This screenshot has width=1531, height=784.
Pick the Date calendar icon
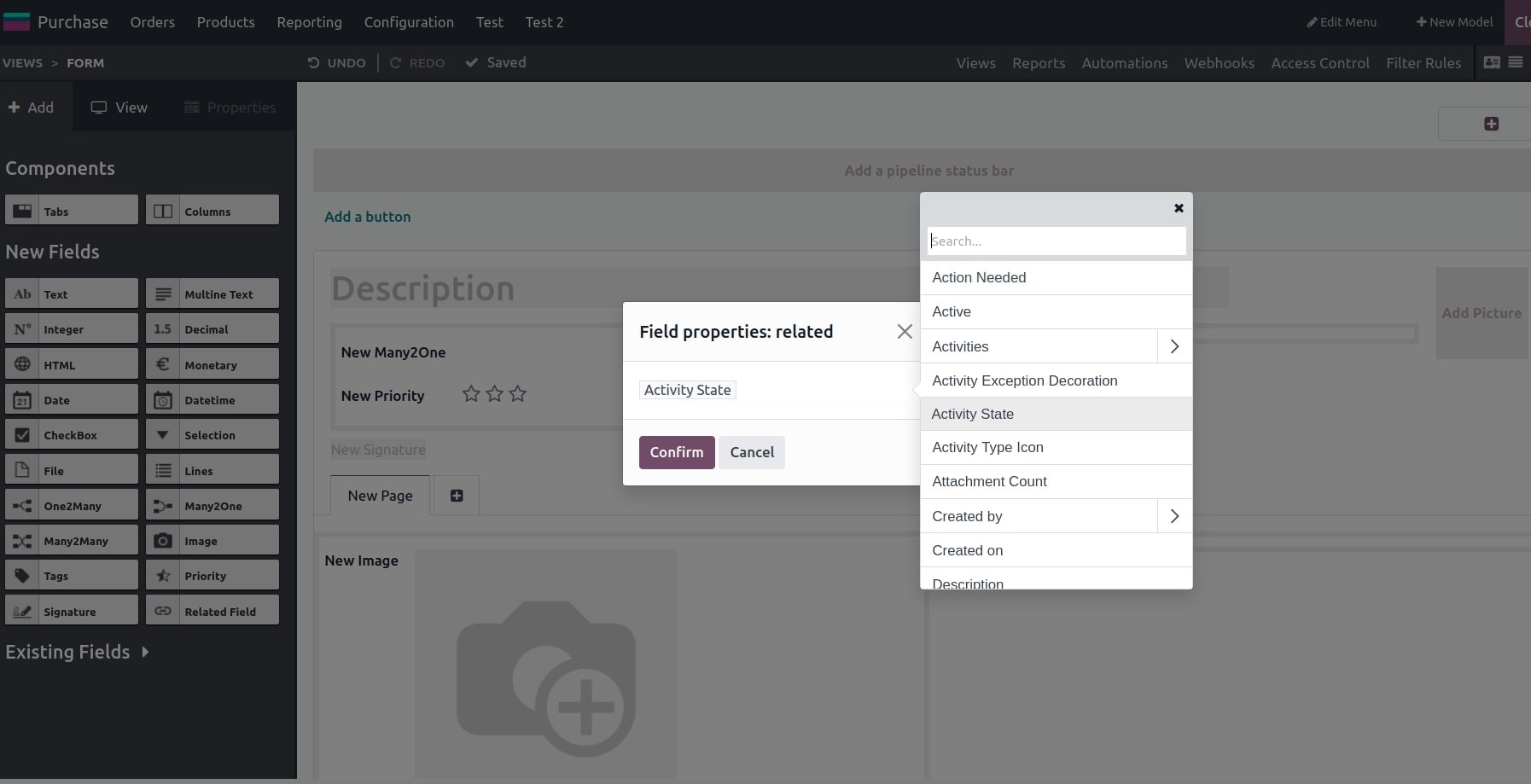(23, 399)
